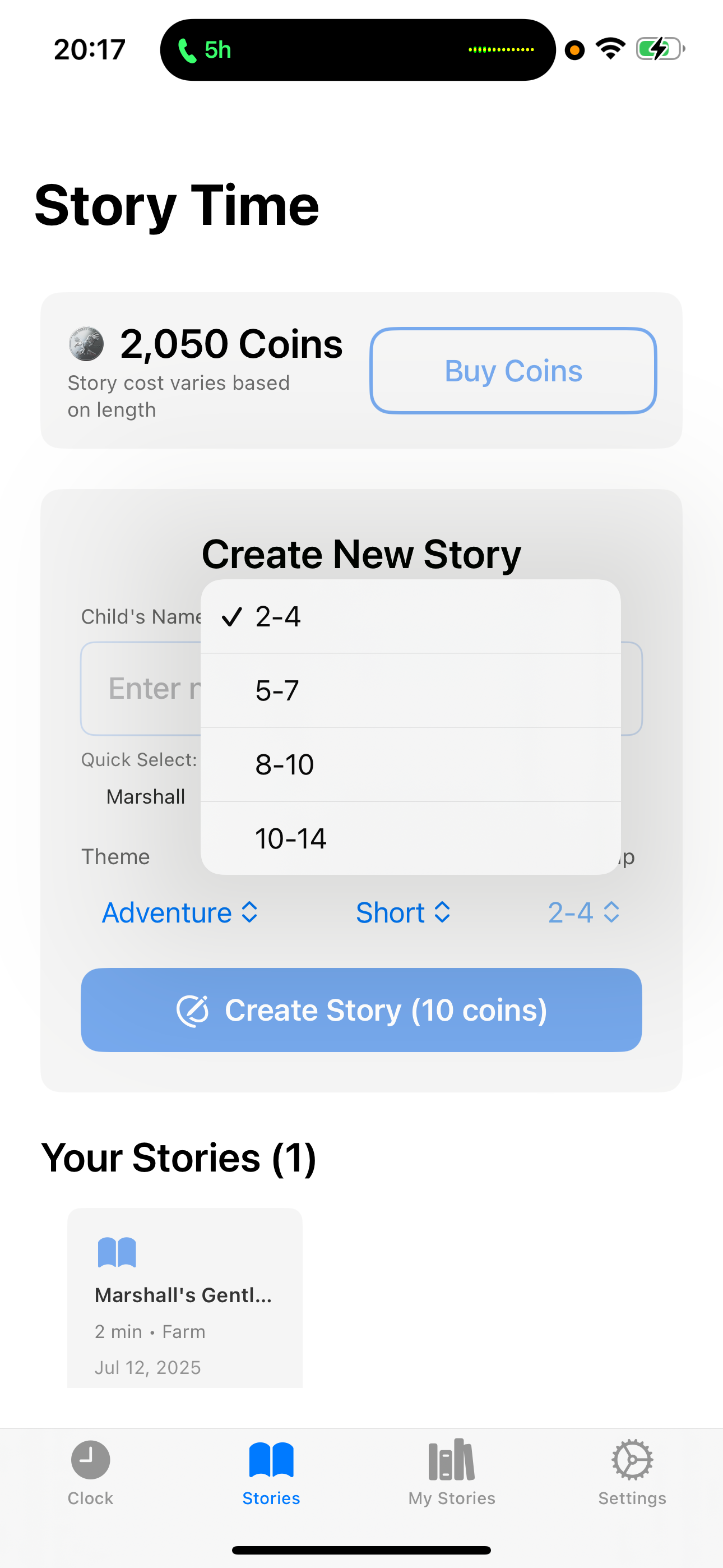The height and width of the screenshot is (1568, 723).
Task: Choose the 8-10 age group option
Action: [x=411, y=764]
